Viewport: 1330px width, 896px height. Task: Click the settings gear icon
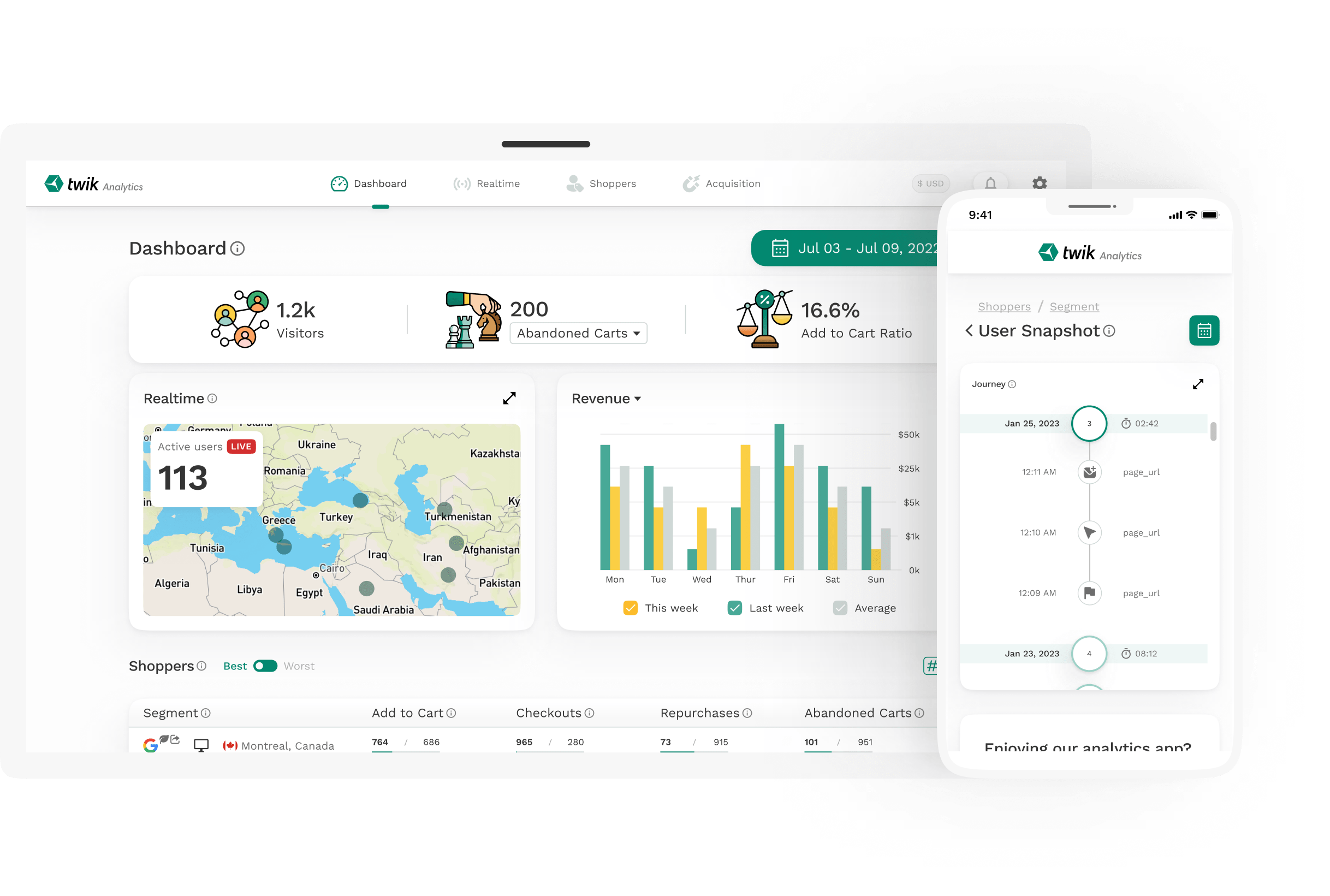(x=1039, y=182)
